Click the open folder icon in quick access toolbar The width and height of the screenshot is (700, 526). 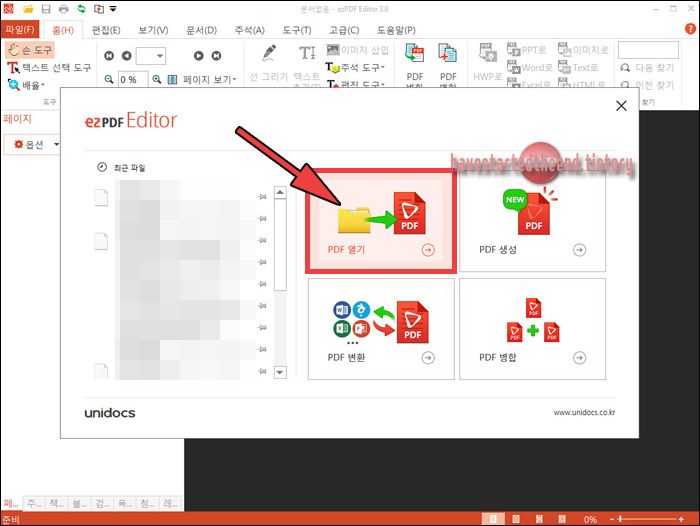[x=28, y=8]
